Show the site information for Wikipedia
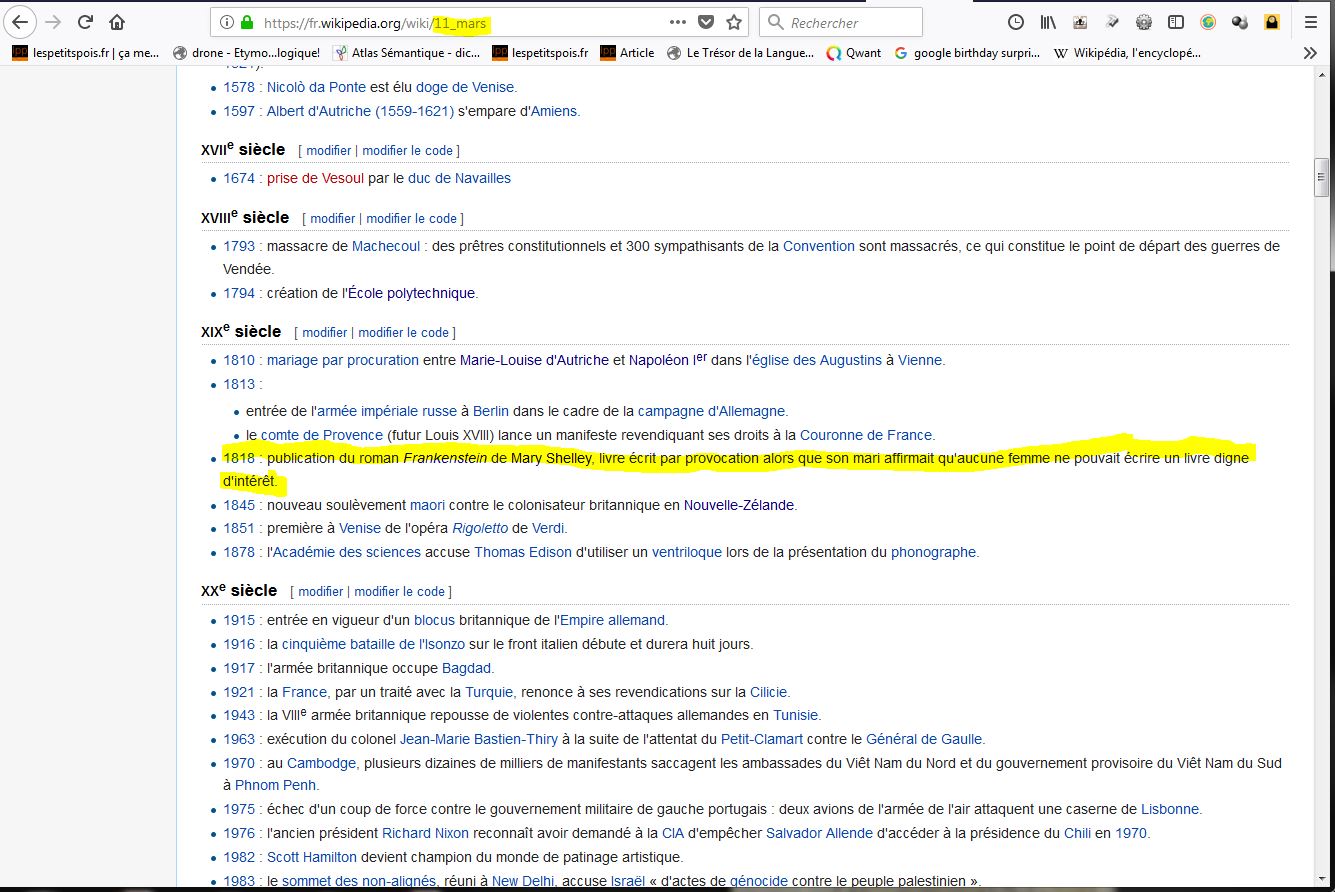Image resolution: width=1335 pixels, height=892 pixels. click(x=226, y=22)
